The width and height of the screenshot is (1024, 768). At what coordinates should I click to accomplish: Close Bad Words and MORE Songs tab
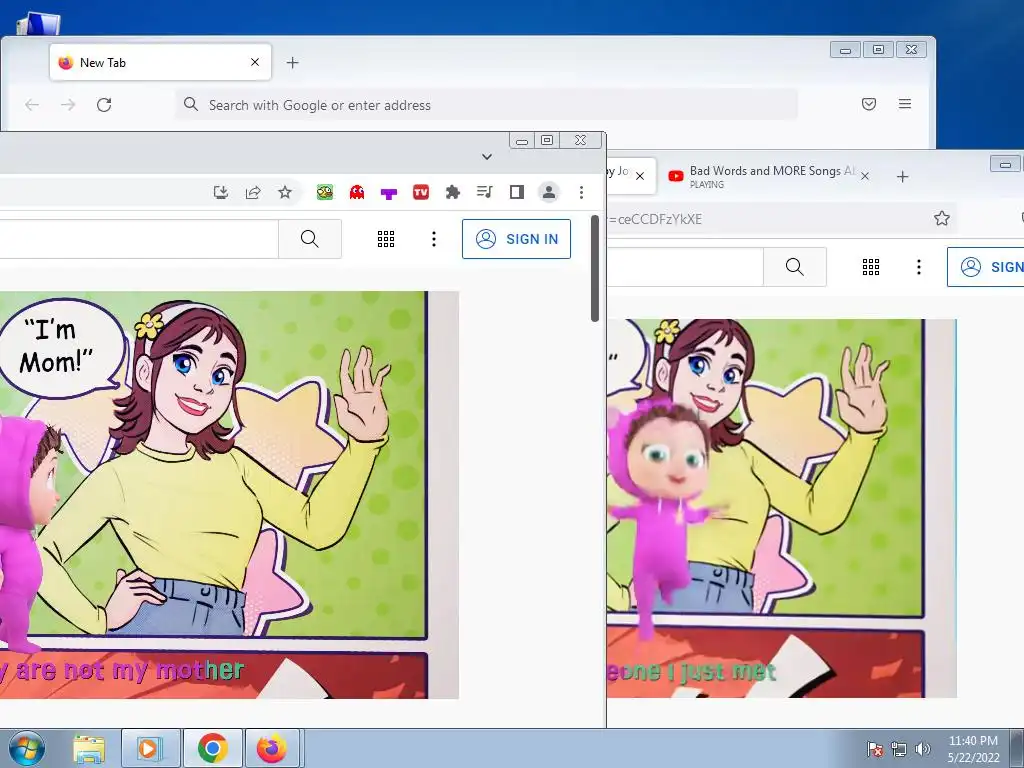pyautogui.click(x=865, y=176)
